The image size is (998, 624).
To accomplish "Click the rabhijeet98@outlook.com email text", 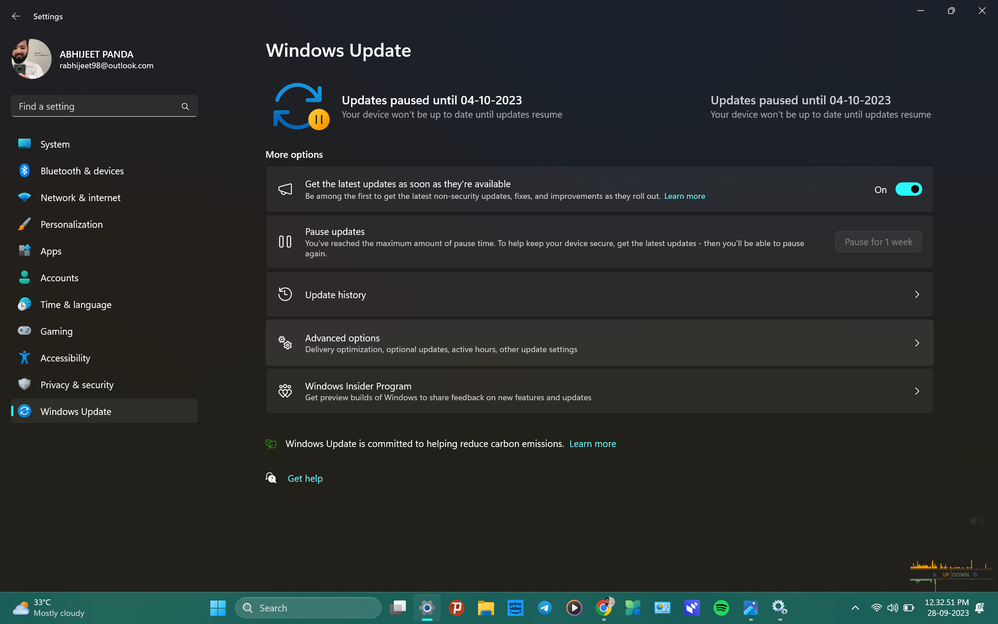I will 106,66.
